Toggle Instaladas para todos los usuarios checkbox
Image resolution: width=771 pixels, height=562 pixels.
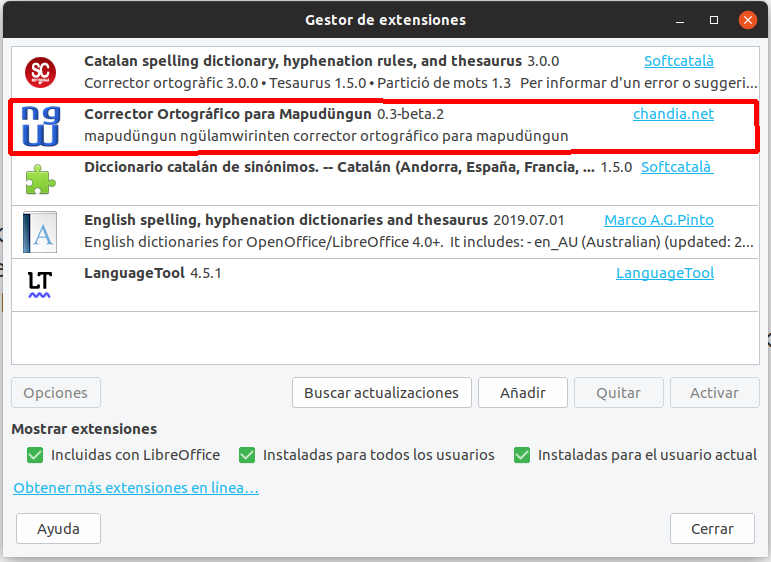click(247, 455)
